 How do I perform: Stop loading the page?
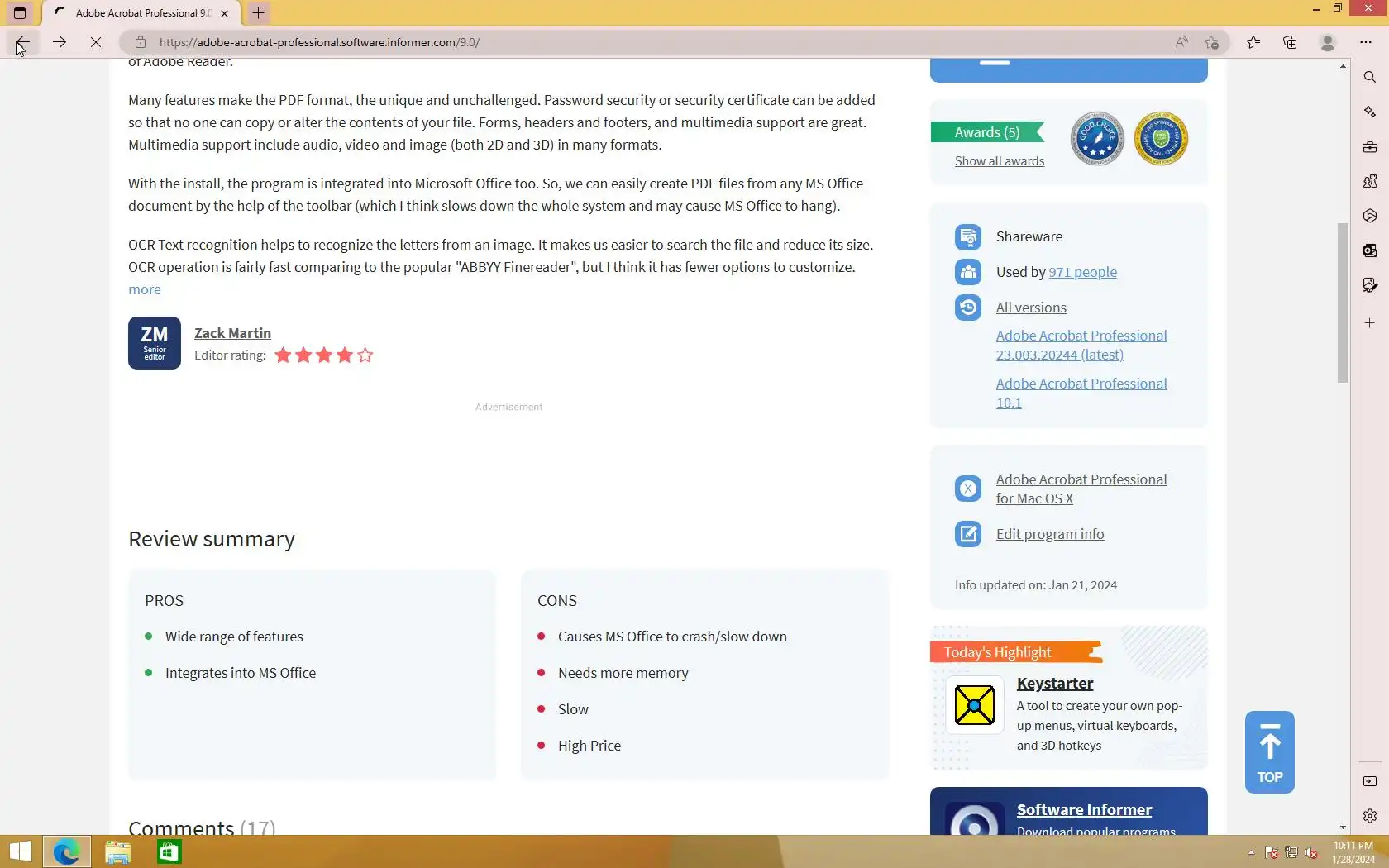[x=96, y=42]
